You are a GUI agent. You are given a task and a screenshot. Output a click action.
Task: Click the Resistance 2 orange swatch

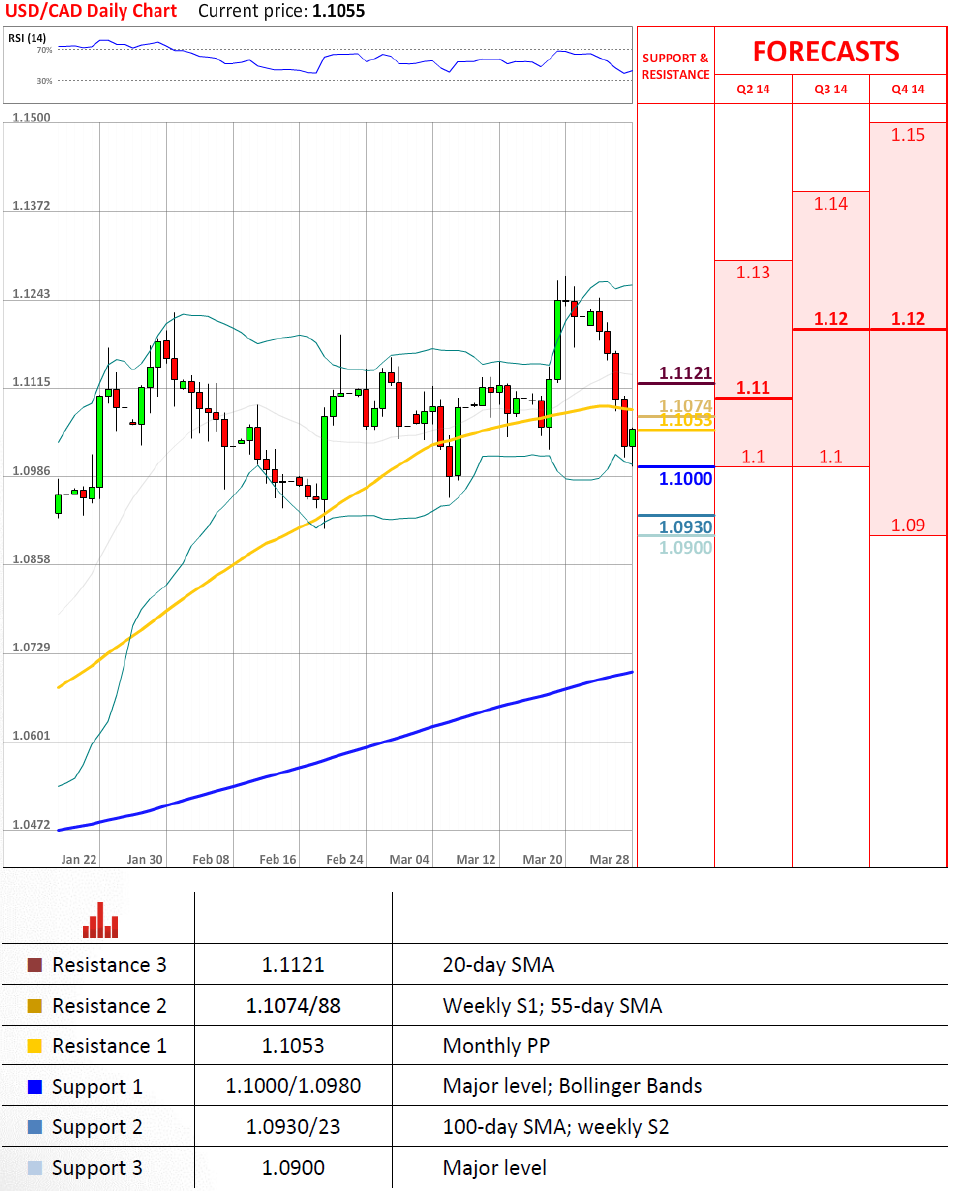click(35, 1006)
